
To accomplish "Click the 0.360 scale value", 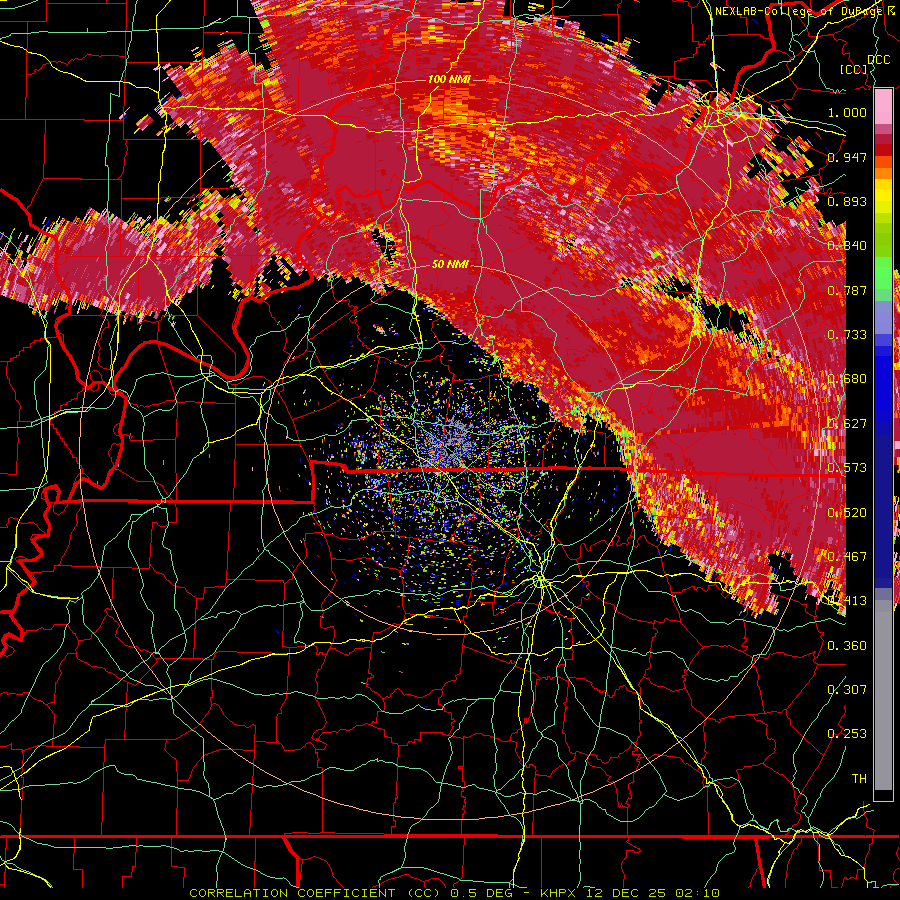I will pos(847,646).
